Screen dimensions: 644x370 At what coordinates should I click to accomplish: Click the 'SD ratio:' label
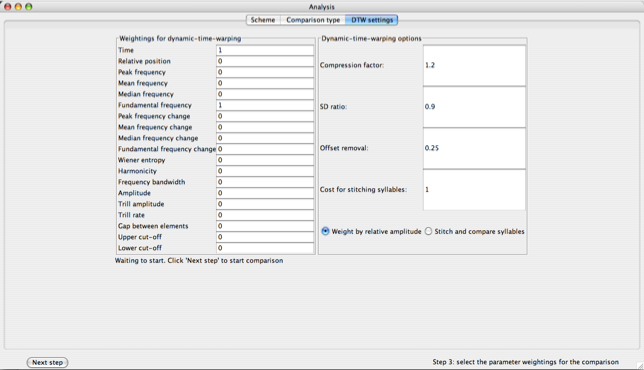pos(334,107)
